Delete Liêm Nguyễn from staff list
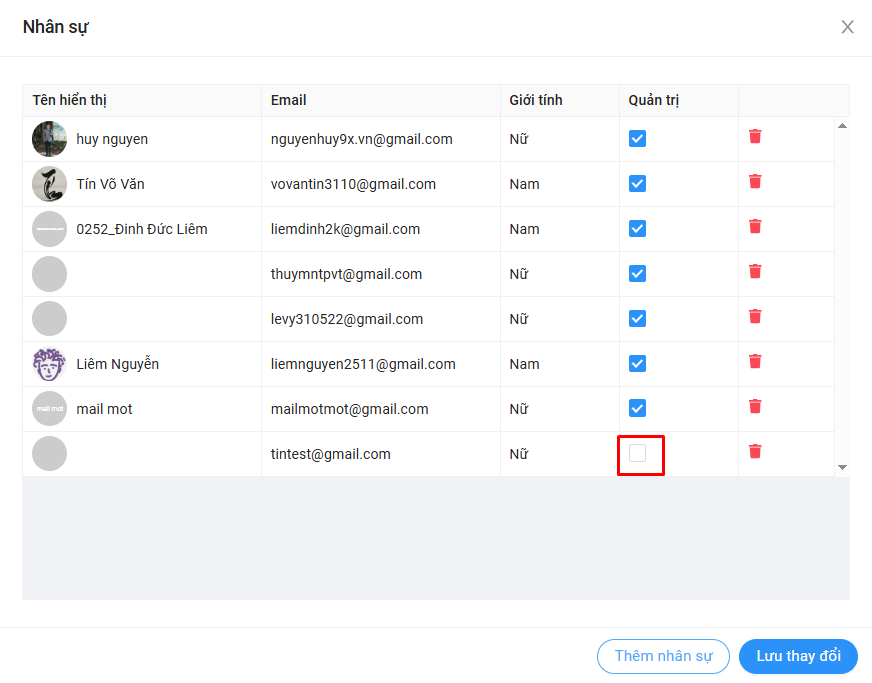The height and width of the screenshot is (683, 872). coord(755,362)
